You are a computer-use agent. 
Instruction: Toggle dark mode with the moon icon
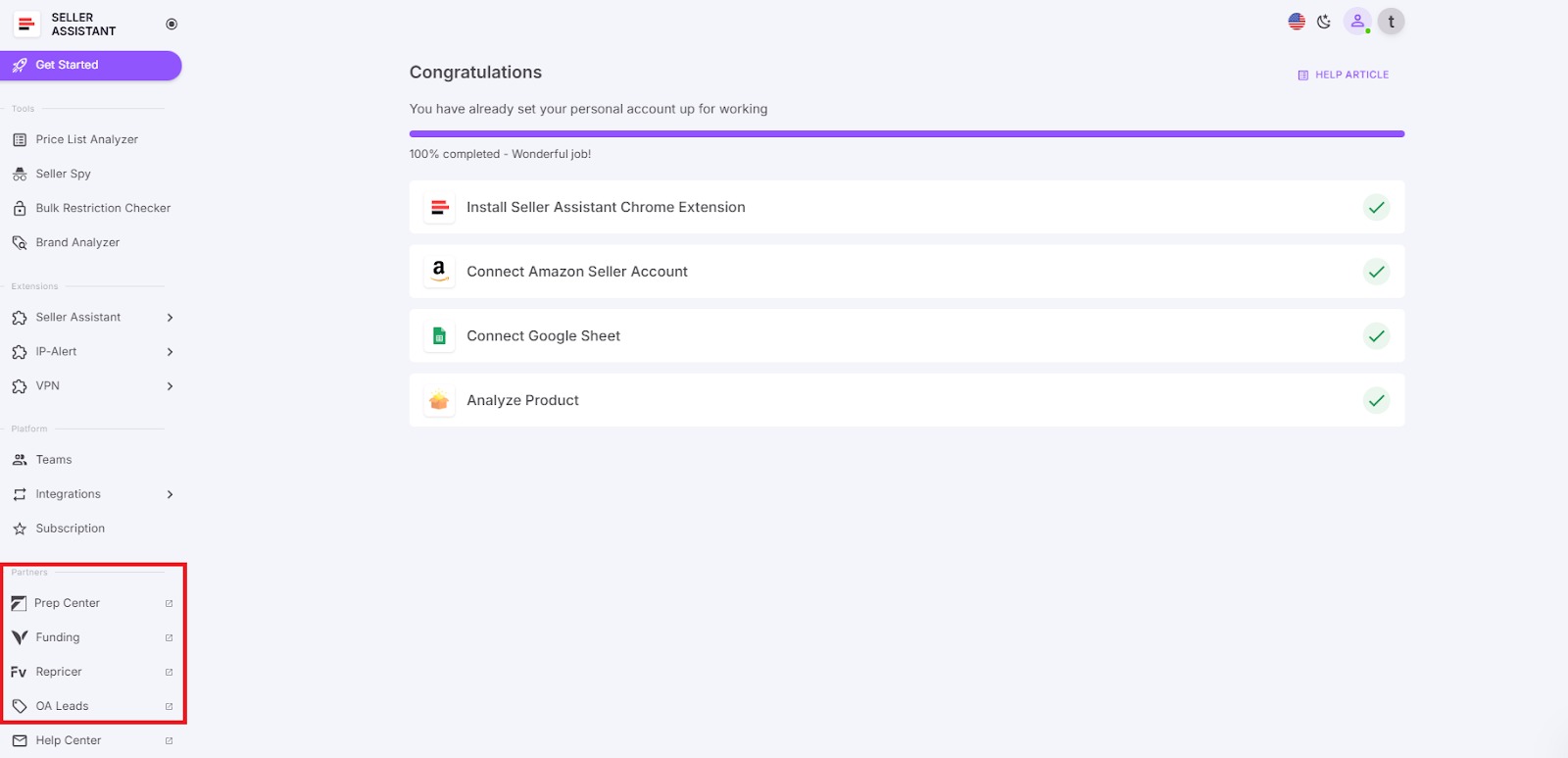point(1324,21)
